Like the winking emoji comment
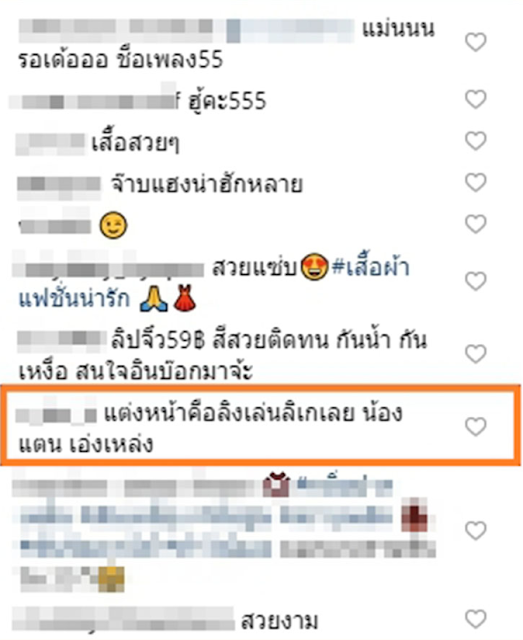The image size is (523, 640). coord(476,224)
